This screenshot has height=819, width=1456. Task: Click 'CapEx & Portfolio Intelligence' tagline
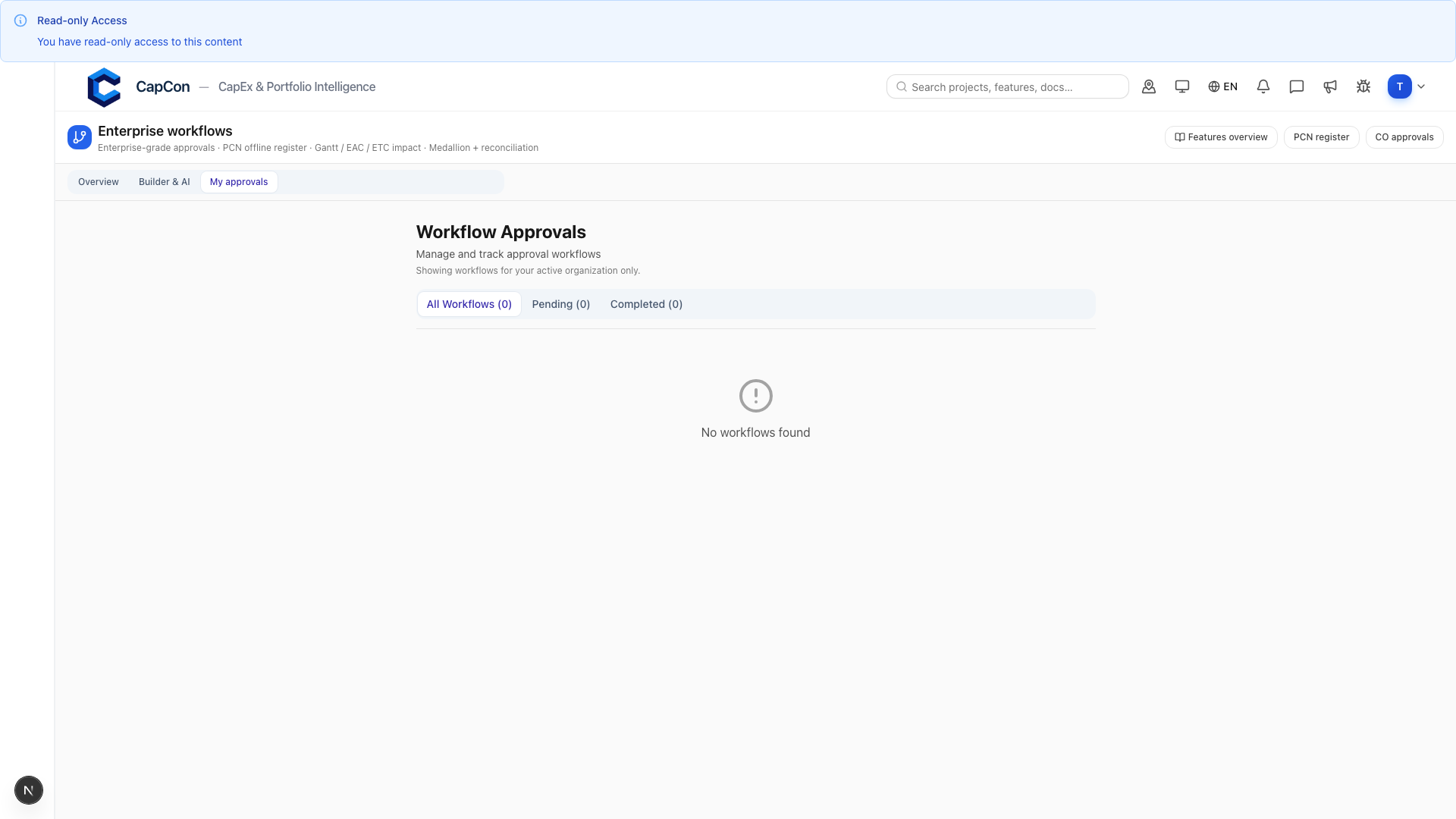[297, 87]
